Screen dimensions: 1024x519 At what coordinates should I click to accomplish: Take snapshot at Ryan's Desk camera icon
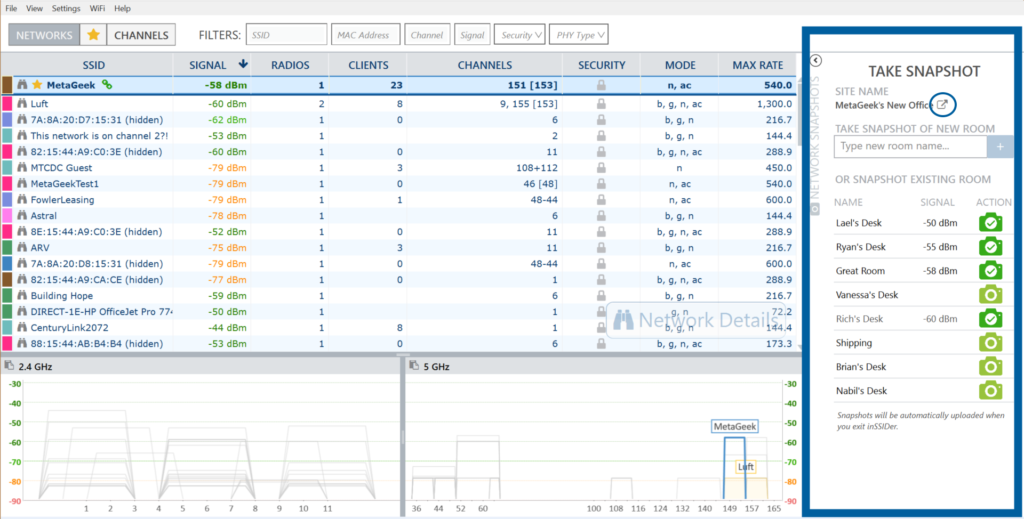(991, 247)
